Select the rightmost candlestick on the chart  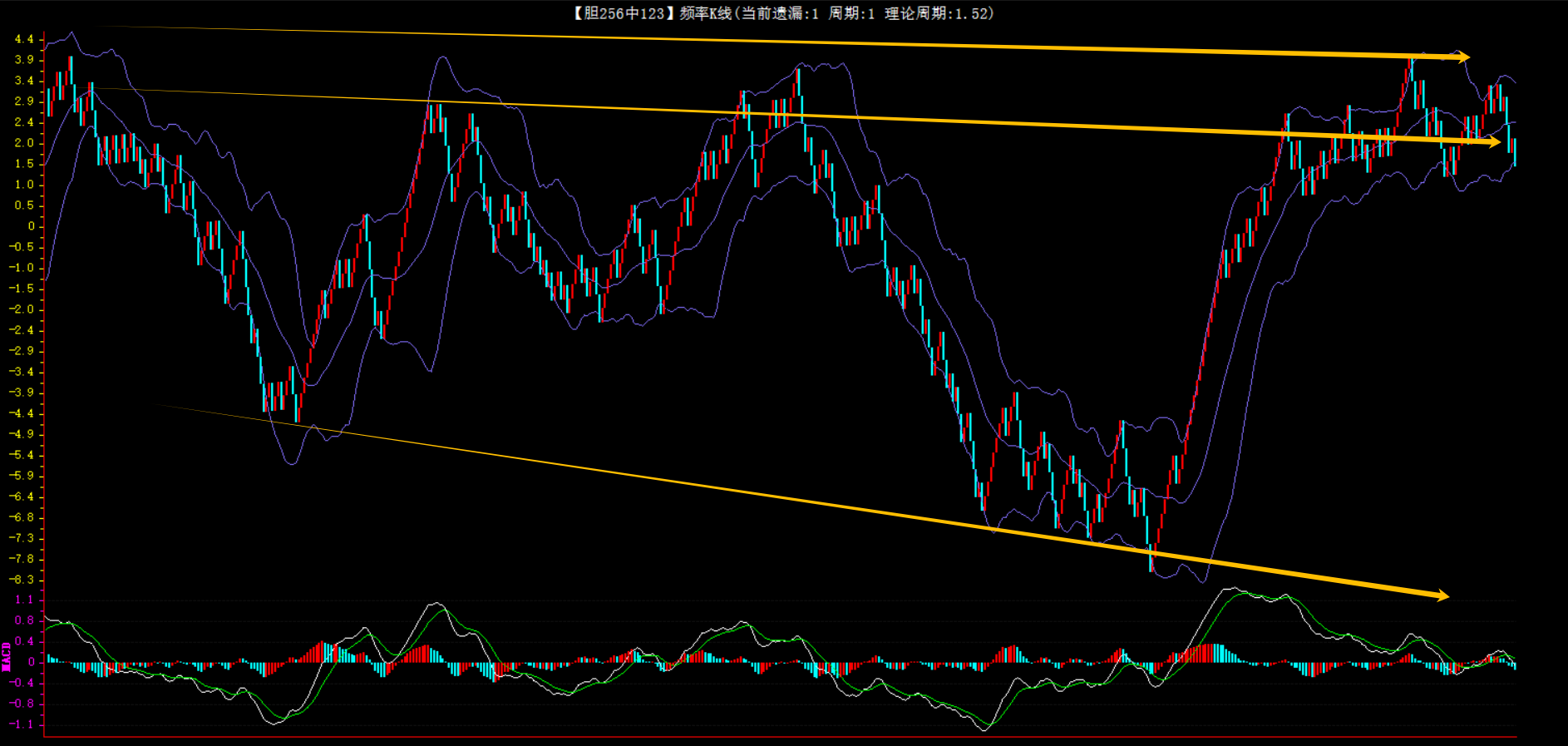(1514, 152)
